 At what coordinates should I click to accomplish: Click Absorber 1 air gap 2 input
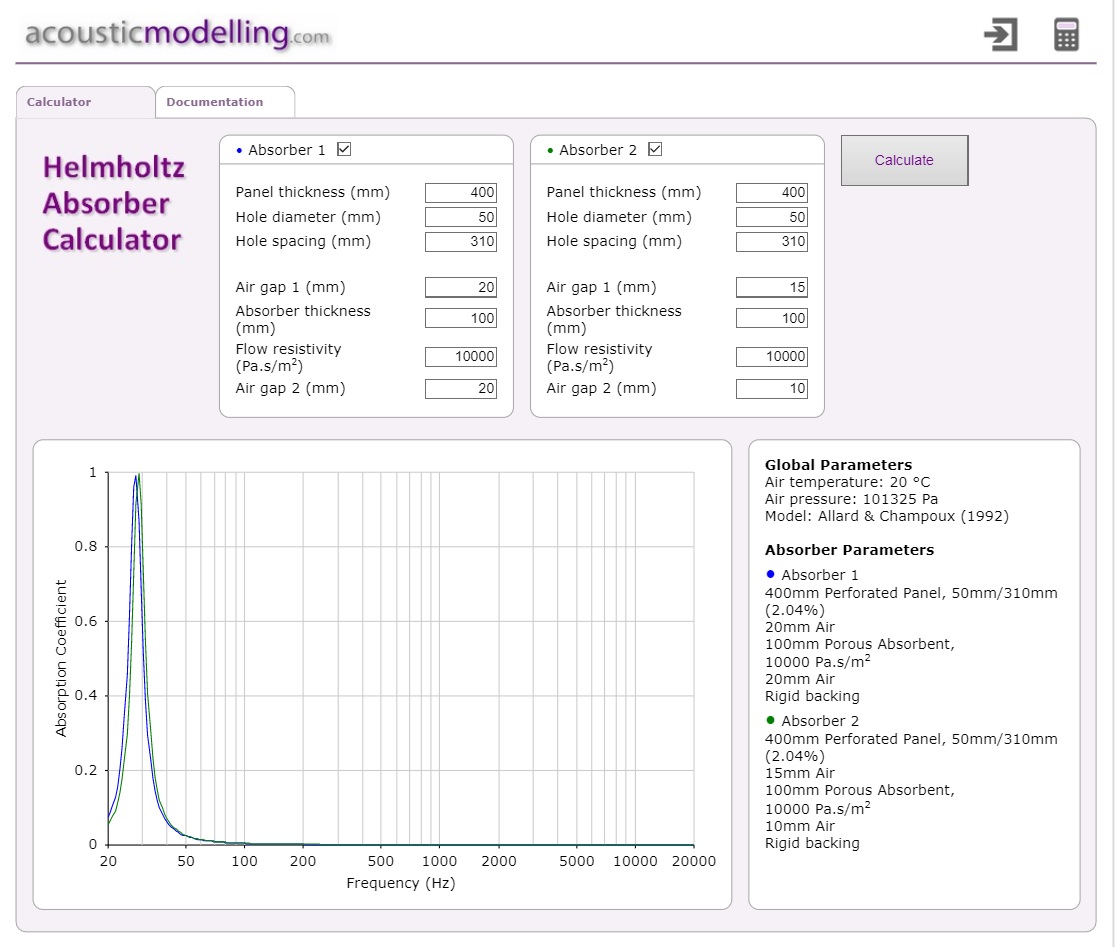point(461,389)
